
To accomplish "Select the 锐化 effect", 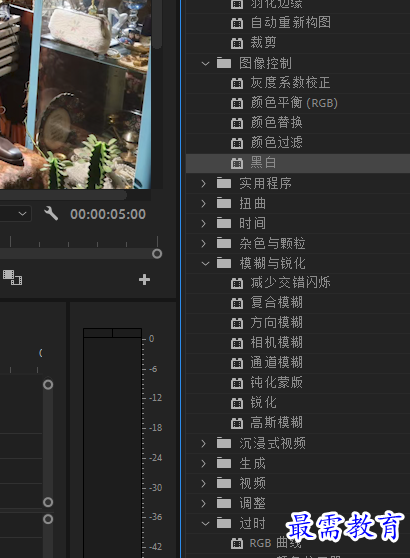I will point(263,403).
